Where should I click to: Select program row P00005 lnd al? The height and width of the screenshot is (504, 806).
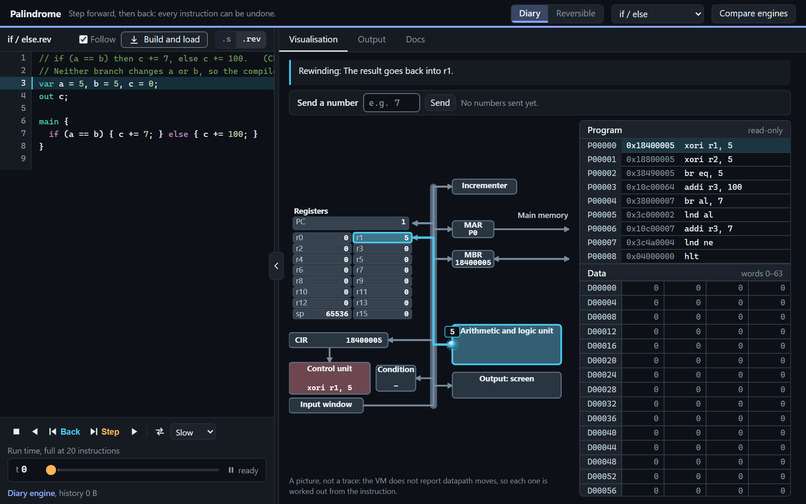[x=685, y=215]
